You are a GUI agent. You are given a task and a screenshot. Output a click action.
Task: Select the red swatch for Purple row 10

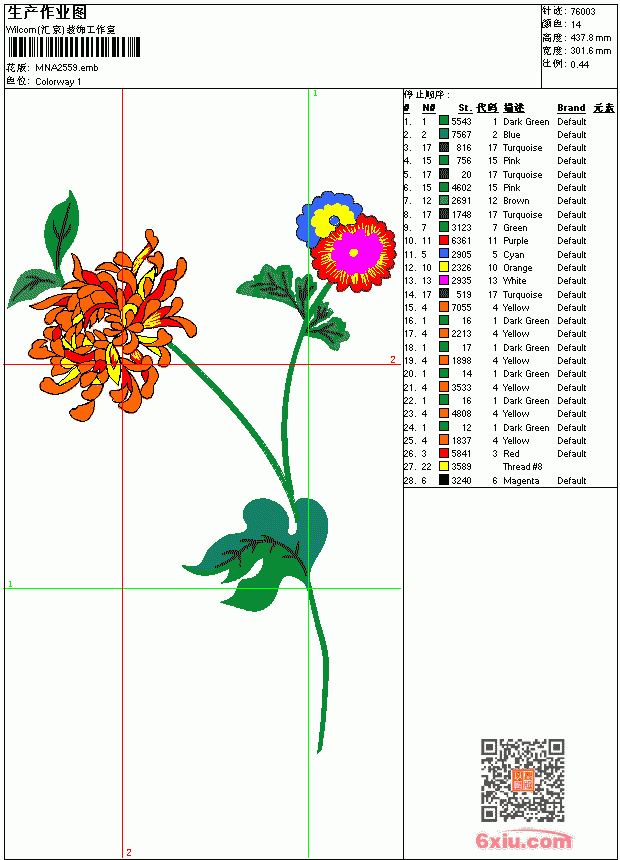click(444, 240)
